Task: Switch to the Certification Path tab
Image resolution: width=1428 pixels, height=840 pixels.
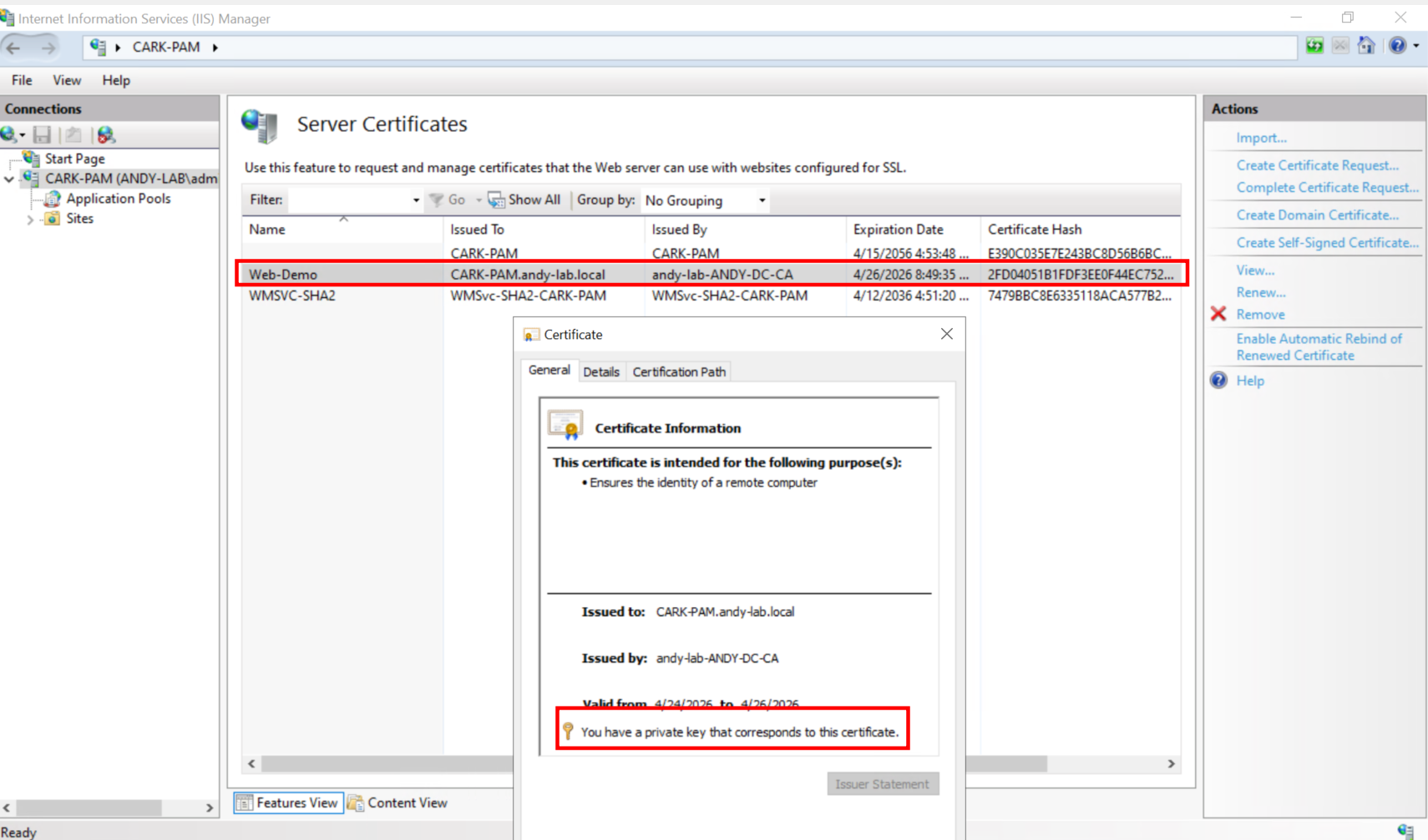Action: 678,372
